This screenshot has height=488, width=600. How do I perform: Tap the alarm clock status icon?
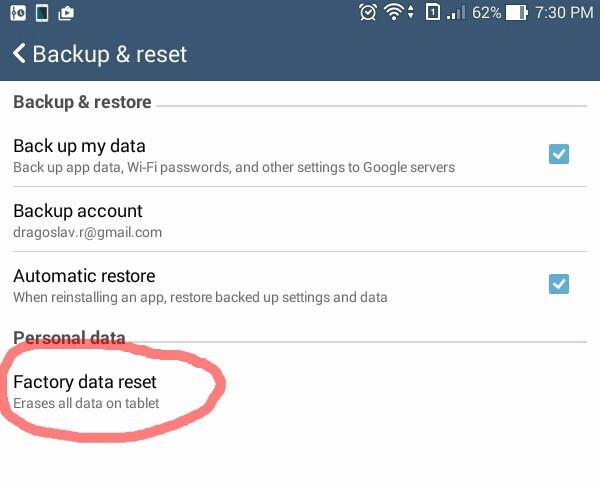pos(368,12)
